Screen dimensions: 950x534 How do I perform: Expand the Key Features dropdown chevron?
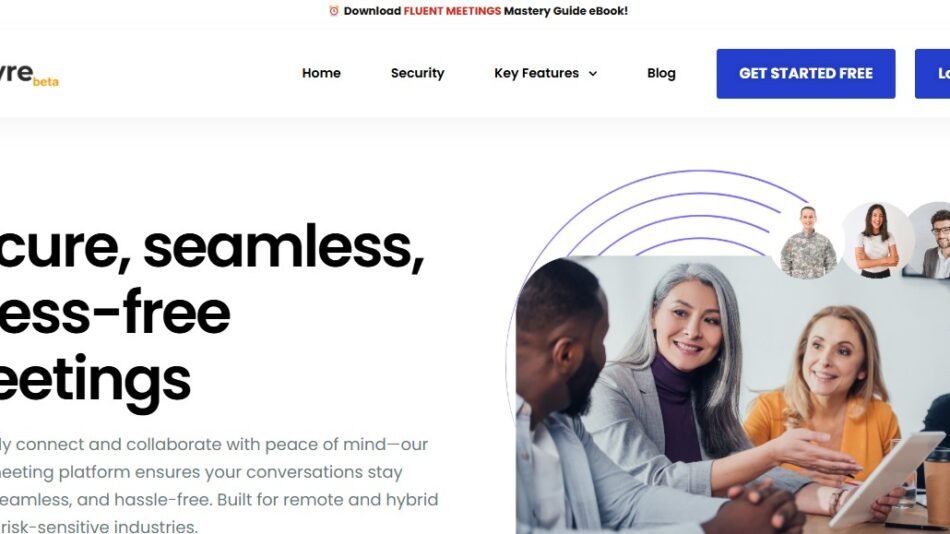tap(593, 73)
